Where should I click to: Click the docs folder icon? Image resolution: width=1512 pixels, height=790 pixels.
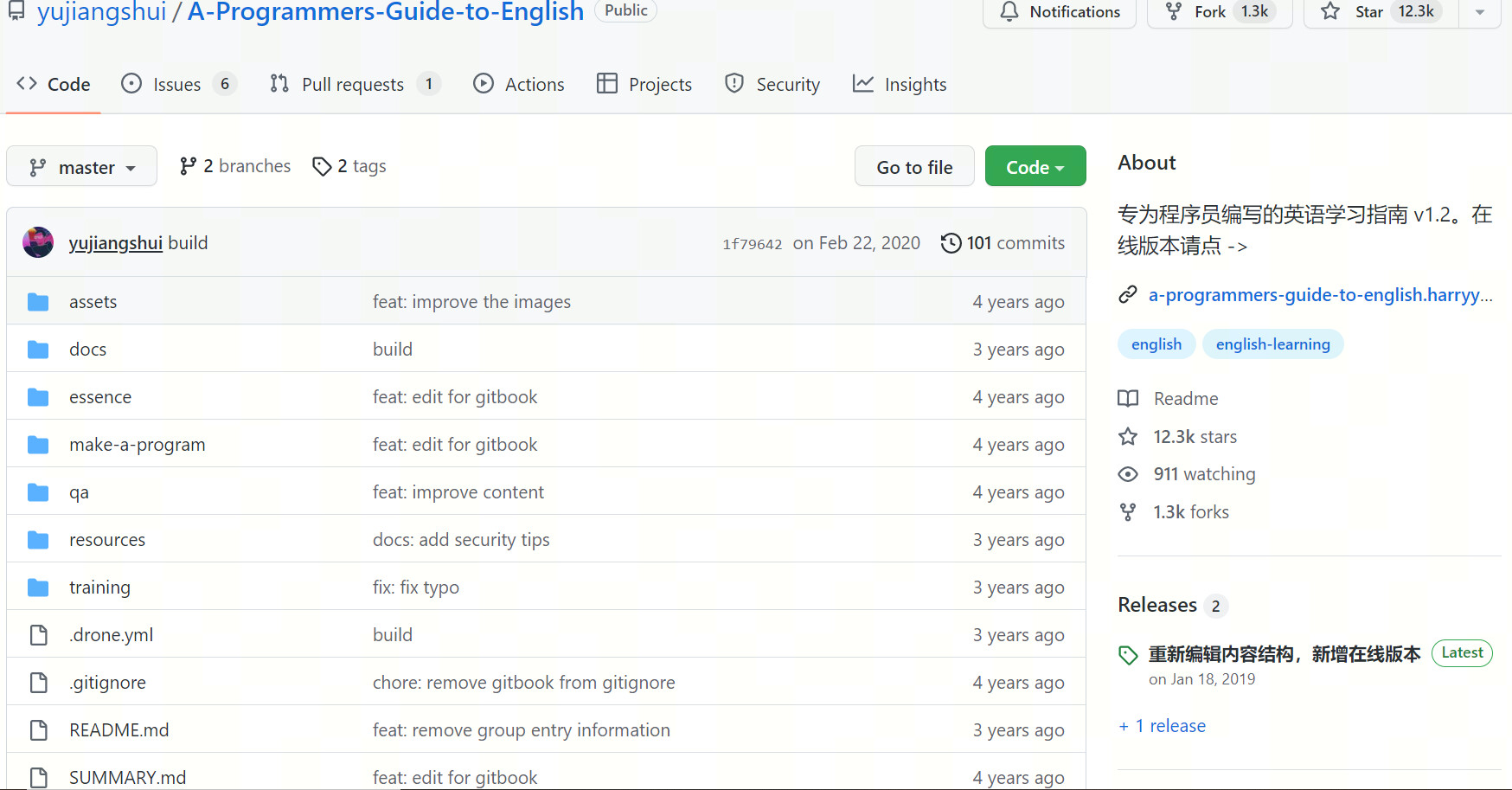click(x=38, y=350)
